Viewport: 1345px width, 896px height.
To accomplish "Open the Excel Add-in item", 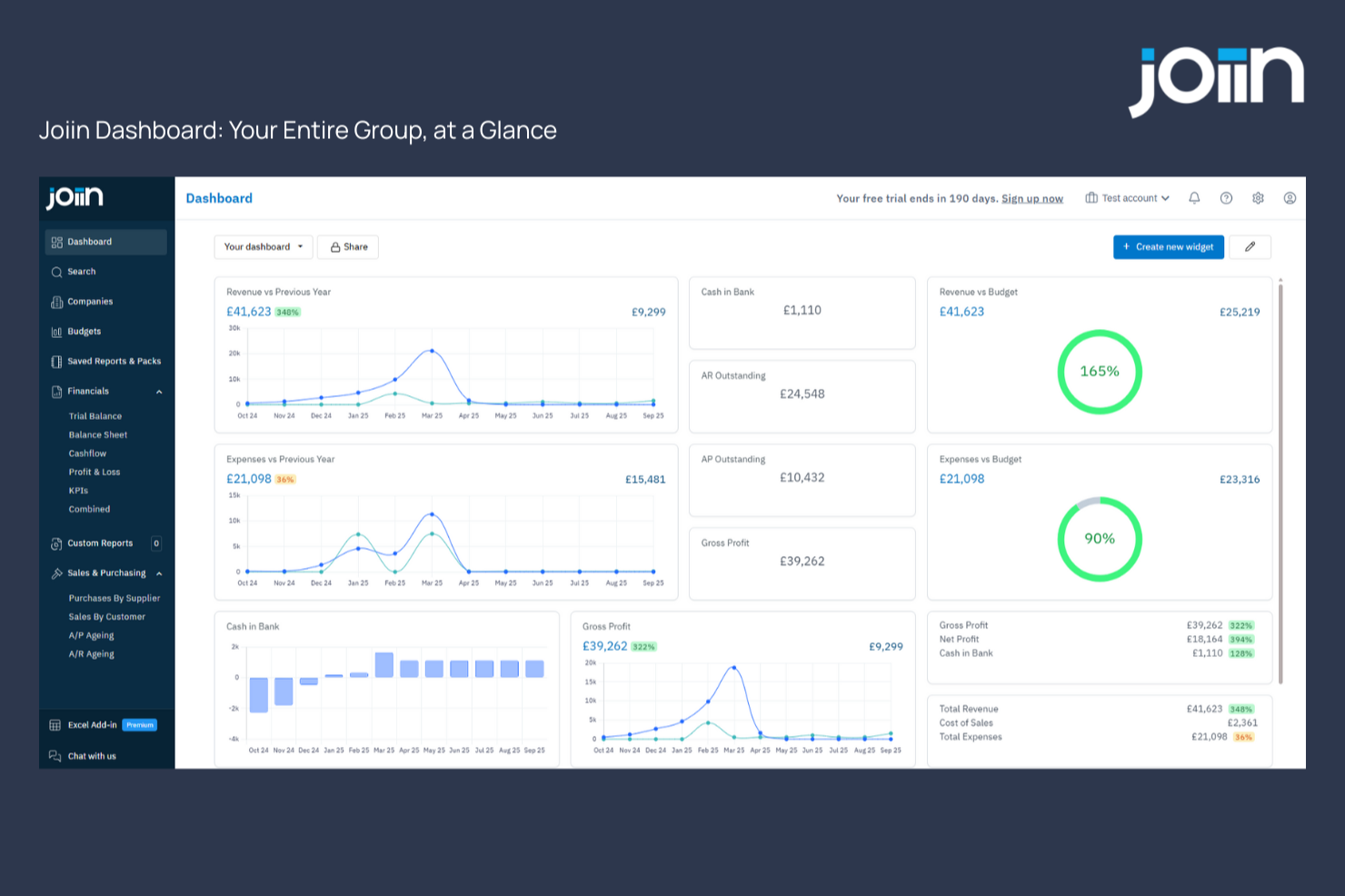I will pos(92,724).
